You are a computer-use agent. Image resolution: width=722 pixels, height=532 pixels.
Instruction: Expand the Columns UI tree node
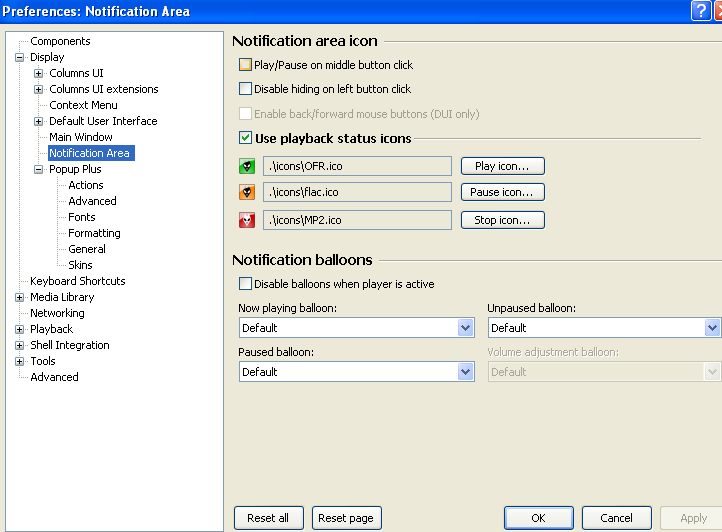[x=39, y=73]
